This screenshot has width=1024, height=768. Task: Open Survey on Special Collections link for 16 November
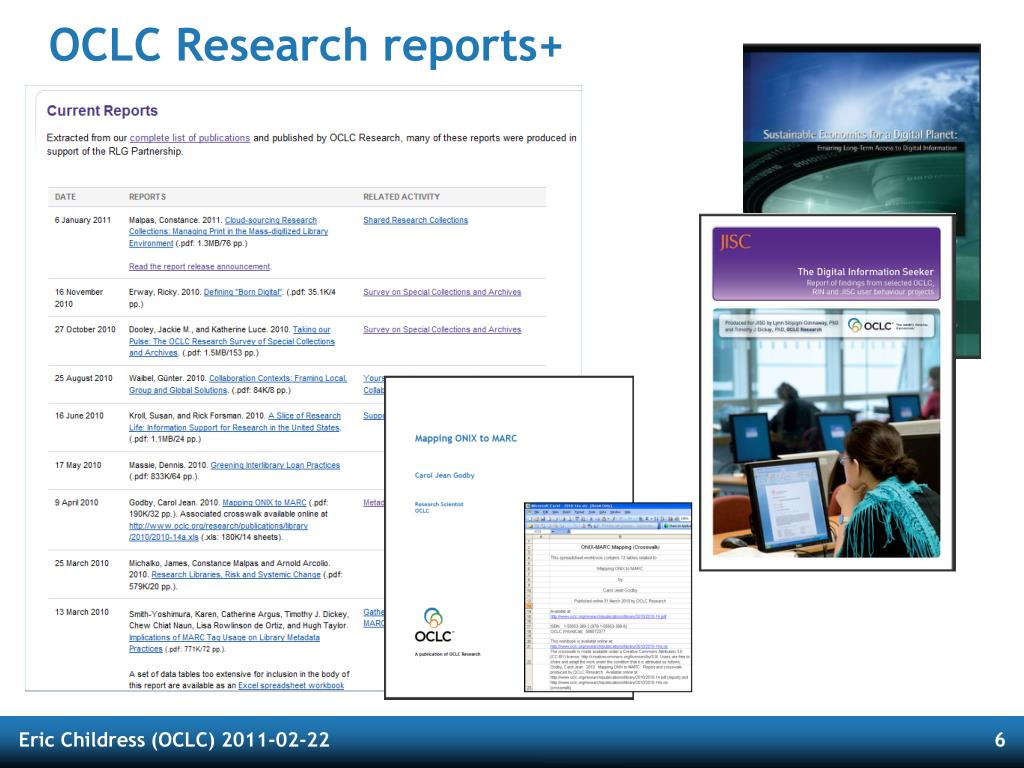pos(442,292)
